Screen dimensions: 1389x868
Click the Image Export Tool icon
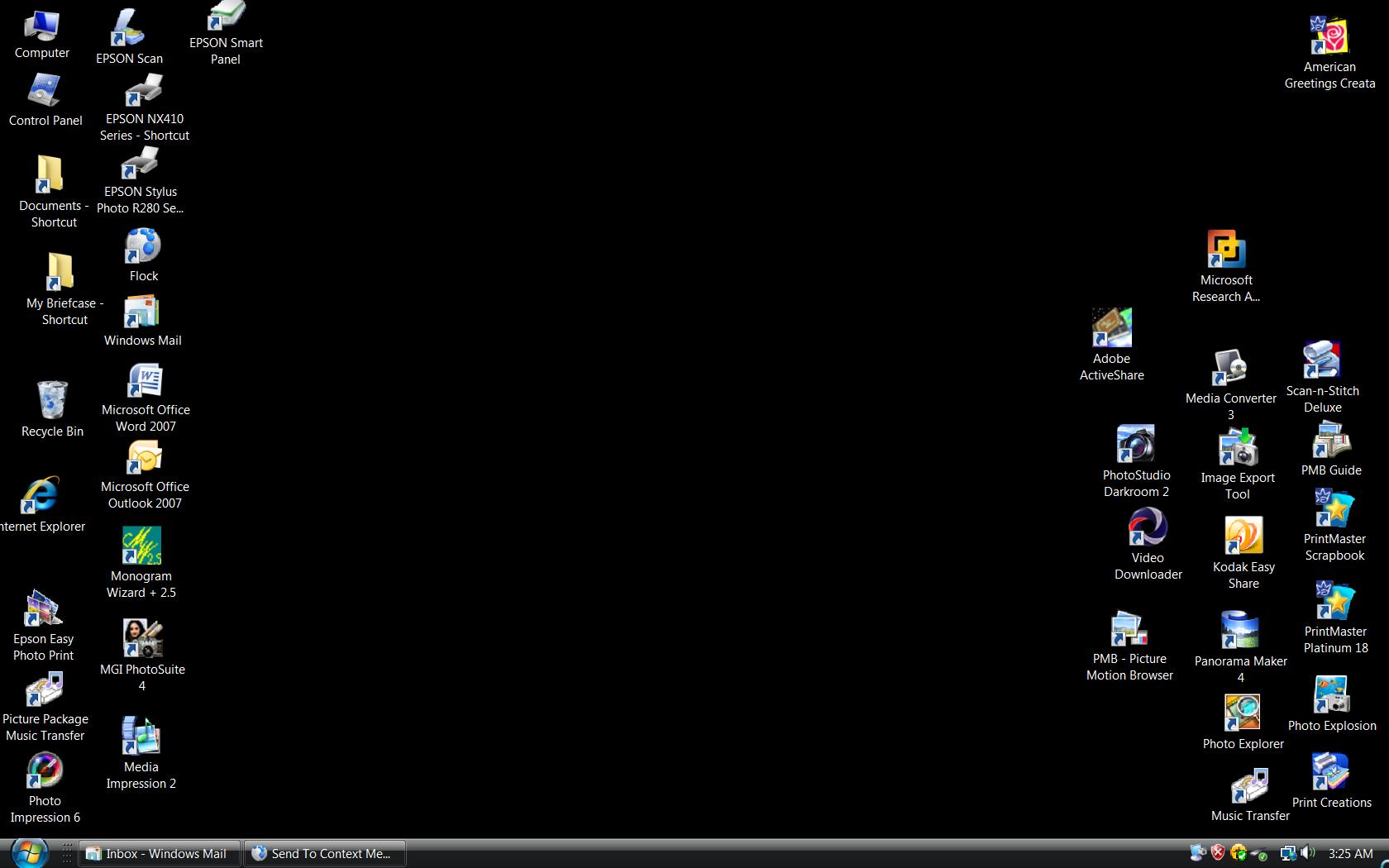point(1238,447)
